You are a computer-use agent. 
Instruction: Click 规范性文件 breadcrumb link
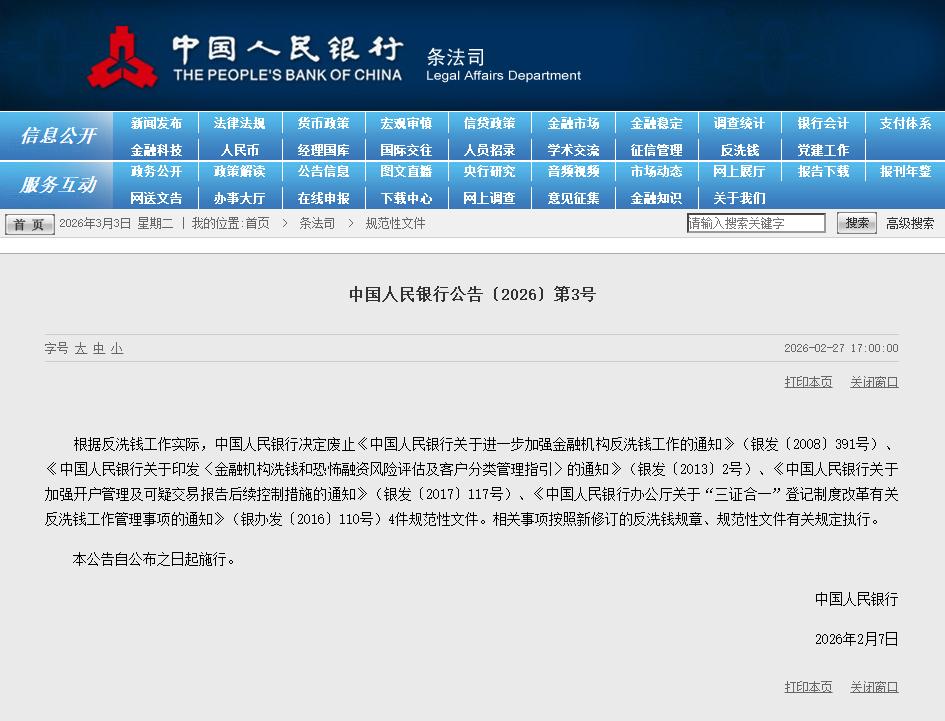[395, 223]
